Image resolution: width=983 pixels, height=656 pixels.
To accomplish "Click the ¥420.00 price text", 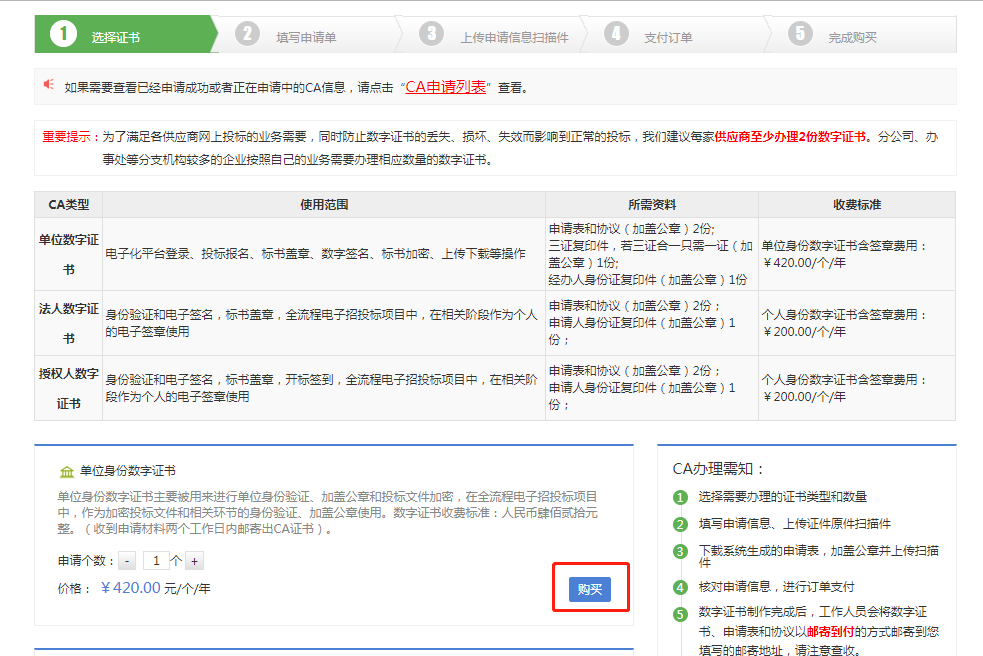I will tap(130, 588).
